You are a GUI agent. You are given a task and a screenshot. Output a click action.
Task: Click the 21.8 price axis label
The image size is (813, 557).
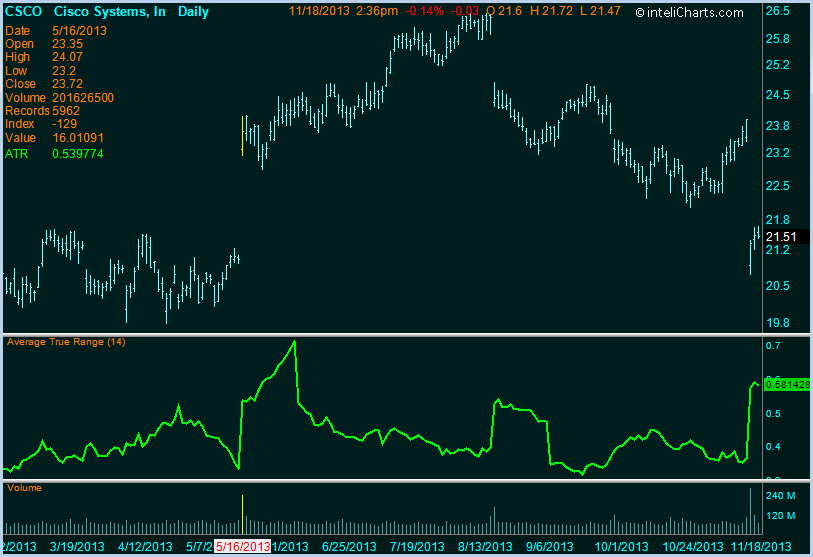click(778, 220)
